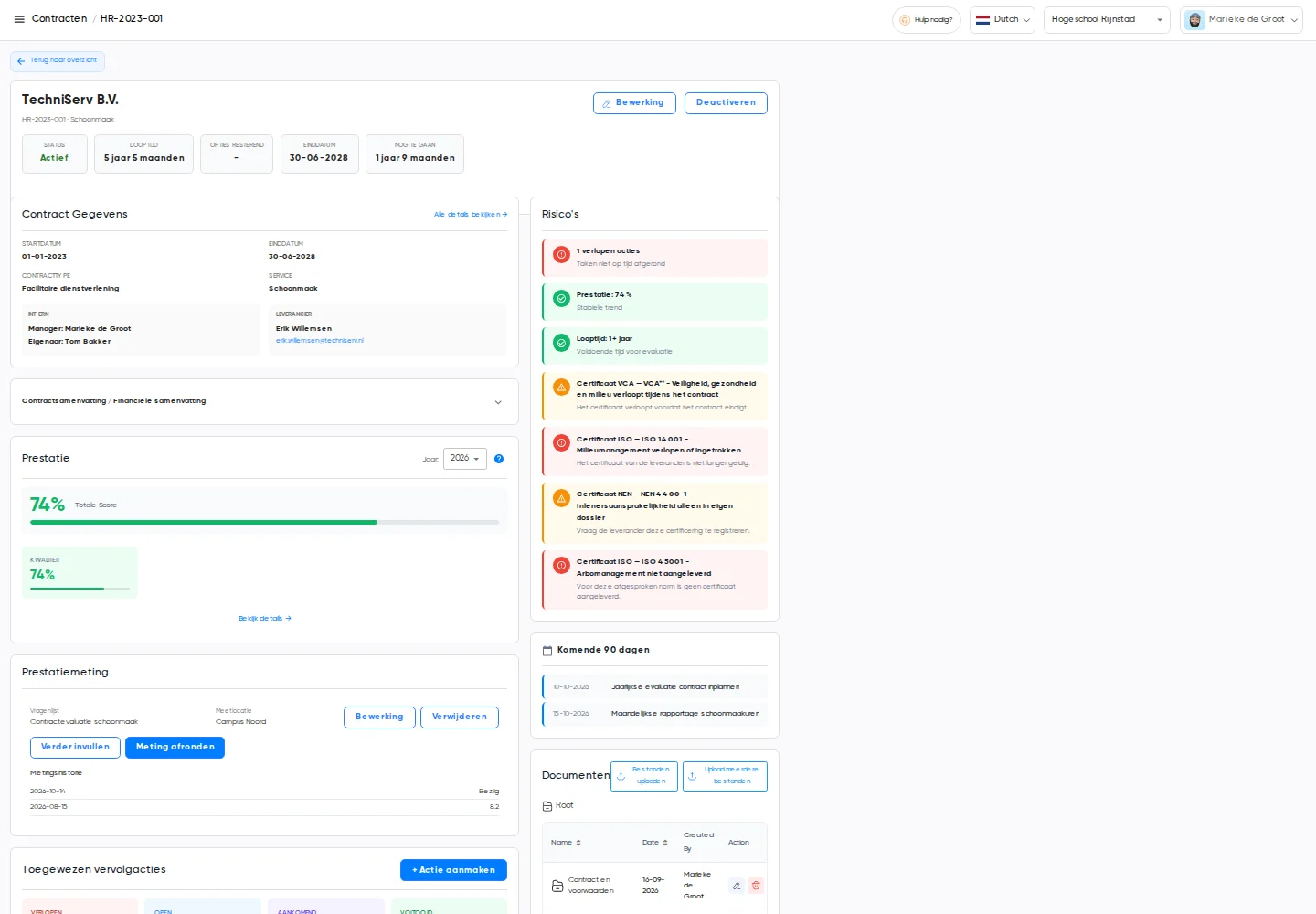Viewport: 1316px width, 914px height.
Task: Open the Hogeschool Rijnstad organisation dropdown
Action: (x=1107, y=20)
